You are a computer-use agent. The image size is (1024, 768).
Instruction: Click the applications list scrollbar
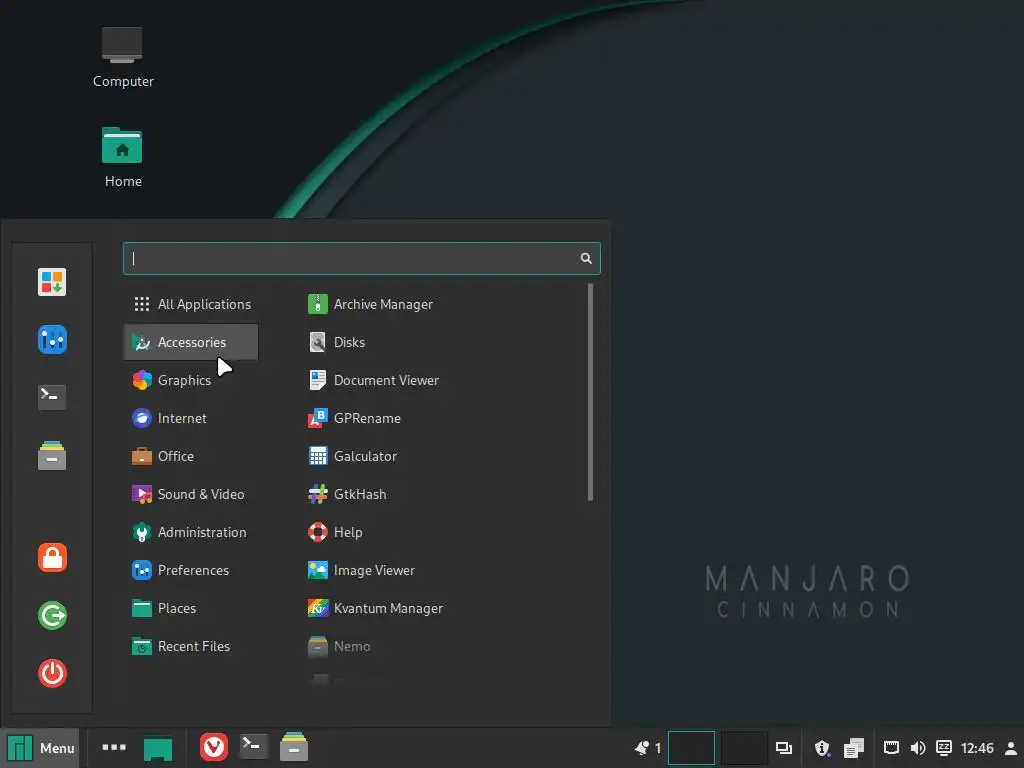click(590, 392)
